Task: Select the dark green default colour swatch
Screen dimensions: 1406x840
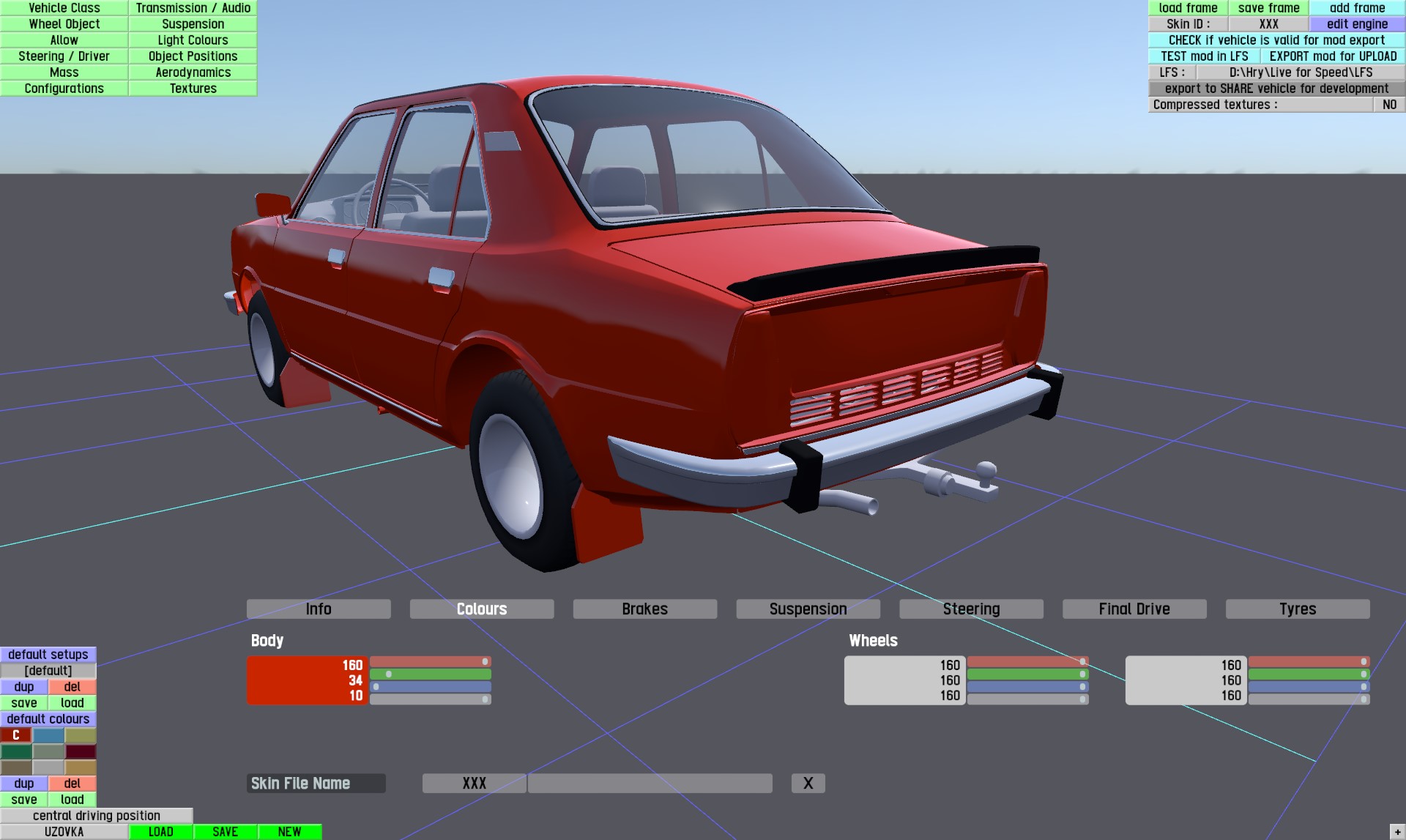Action: (16, 751)
